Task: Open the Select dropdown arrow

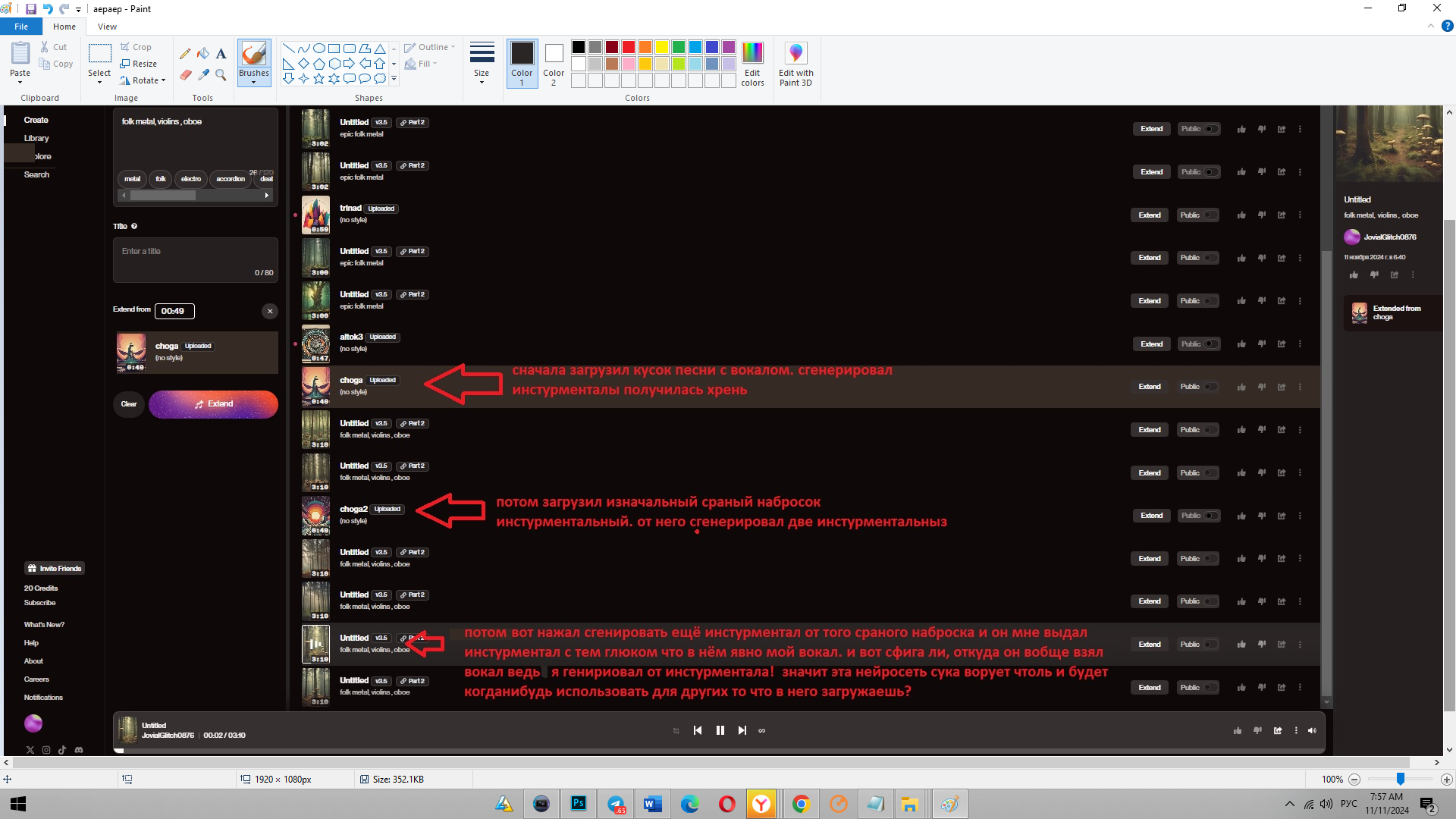Action: tap(99, 82)
